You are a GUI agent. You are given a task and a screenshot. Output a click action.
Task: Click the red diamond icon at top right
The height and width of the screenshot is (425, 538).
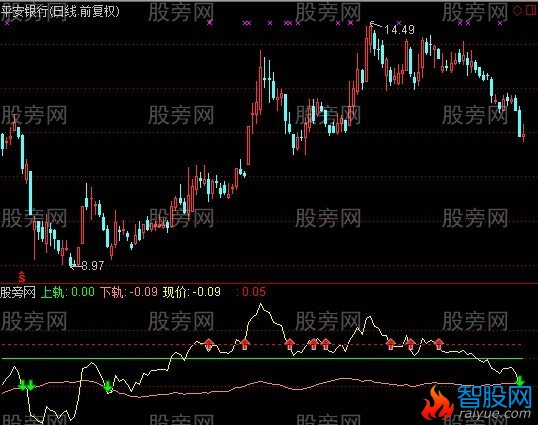tap(517, 10)
